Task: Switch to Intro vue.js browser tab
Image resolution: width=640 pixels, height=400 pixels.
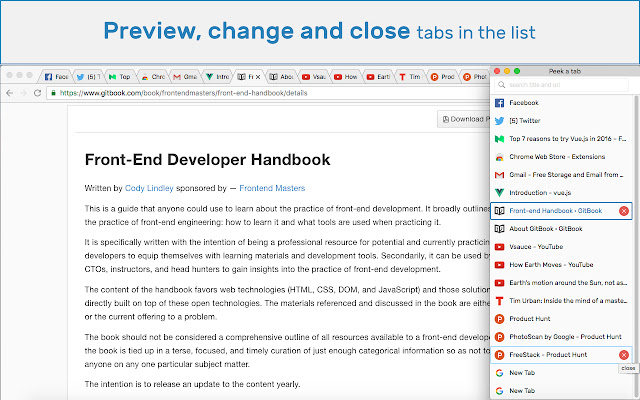Action: click(x=217, y=77)
